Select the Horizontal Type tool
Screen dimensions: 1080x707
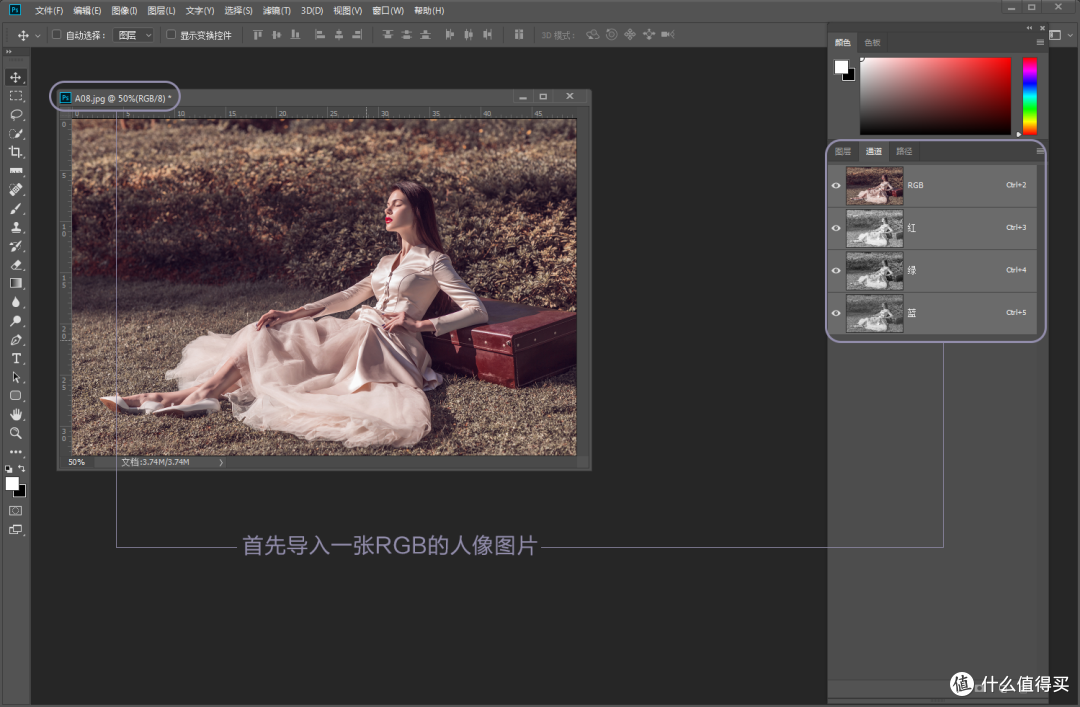tap(15, 358)
